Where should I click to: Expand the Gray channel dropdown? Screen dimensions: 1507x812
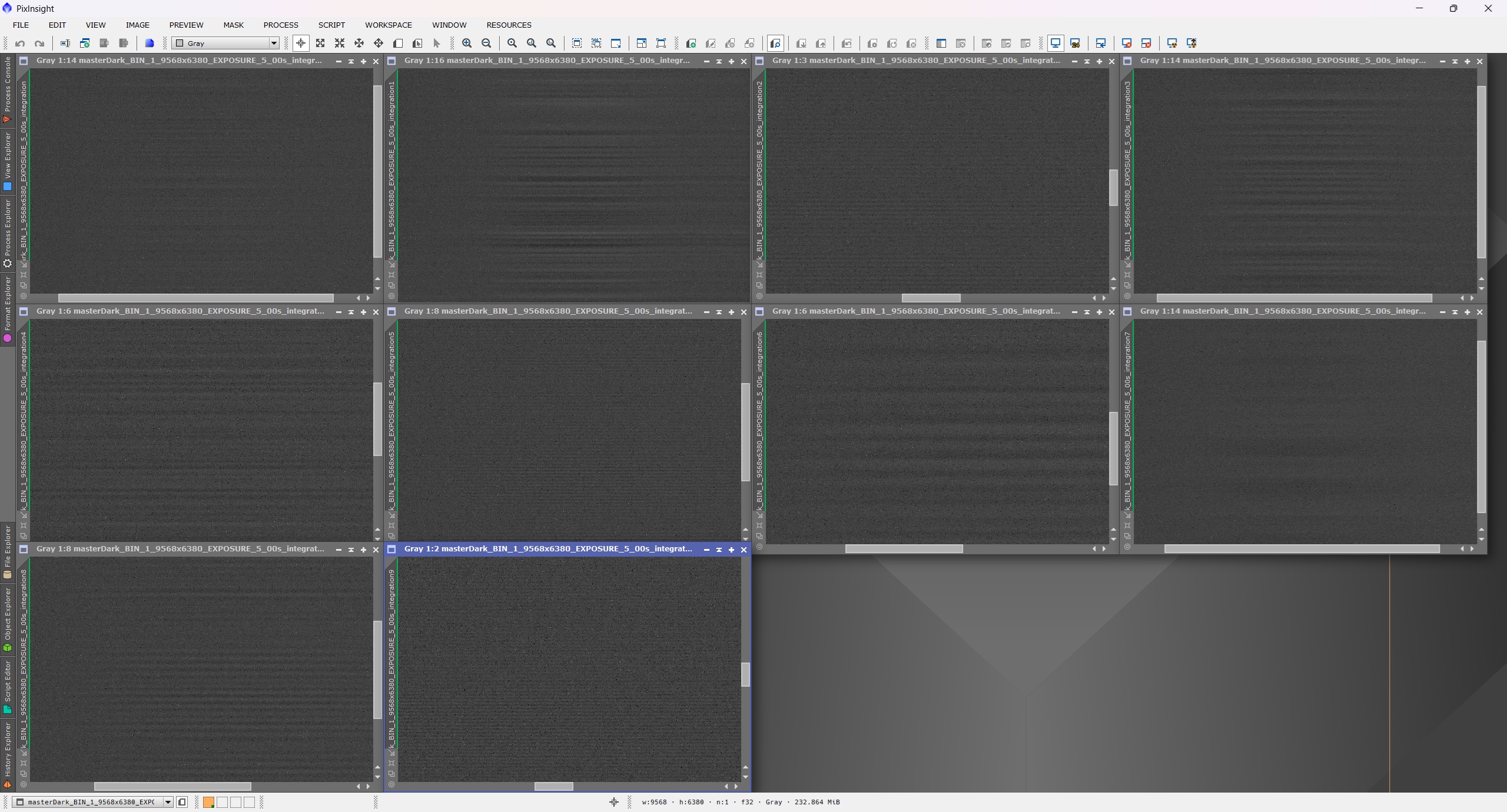(x=225, y=43)
